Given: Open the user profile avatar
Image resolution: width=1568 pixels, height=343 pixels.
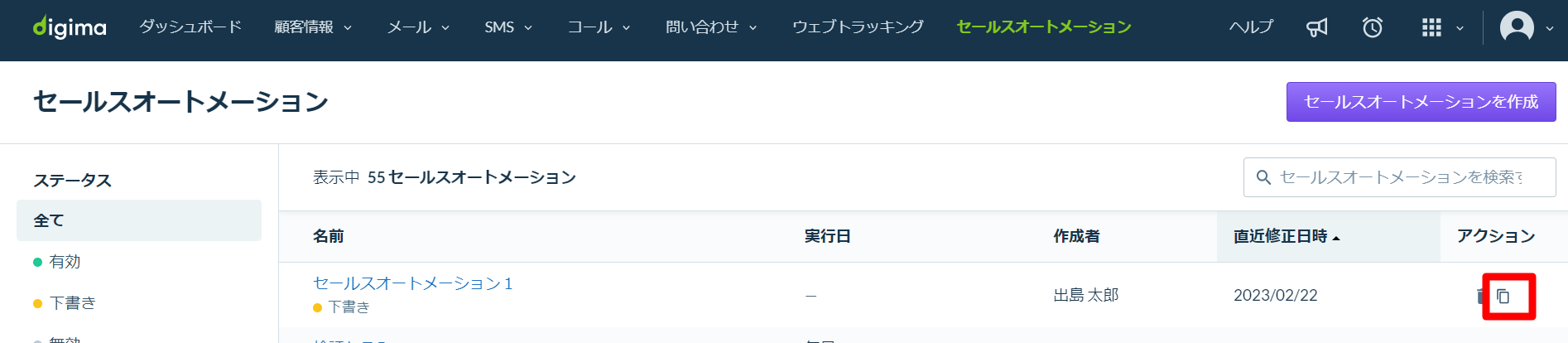Looking at the screenshot, I should pos(1517,27).
